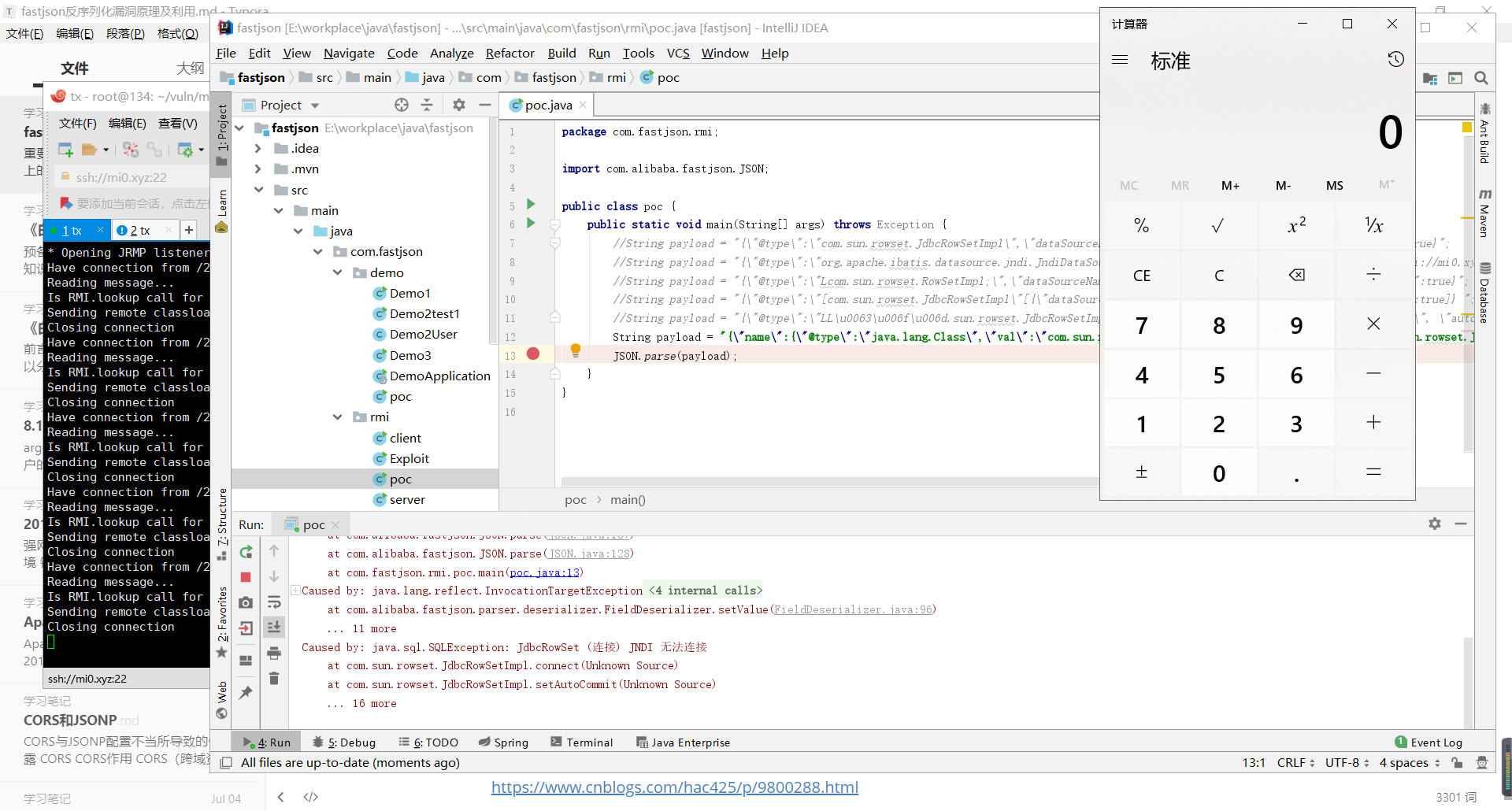Select DemoApplication in project tree
This screenshot has height=811, width=1512.
[439, 376]
